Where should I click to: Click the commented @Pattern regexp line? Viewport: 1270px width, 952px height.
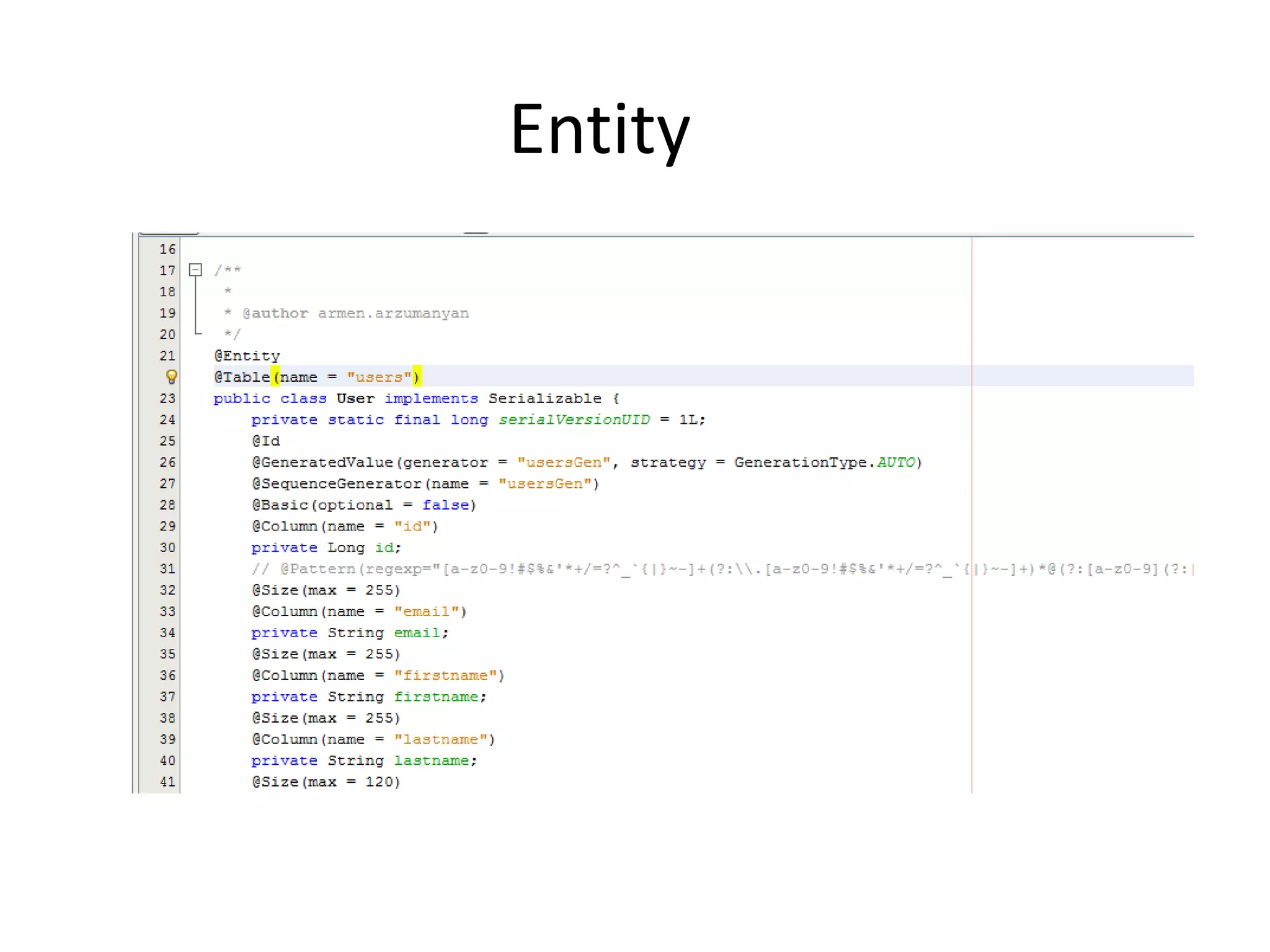click(722, 569)
